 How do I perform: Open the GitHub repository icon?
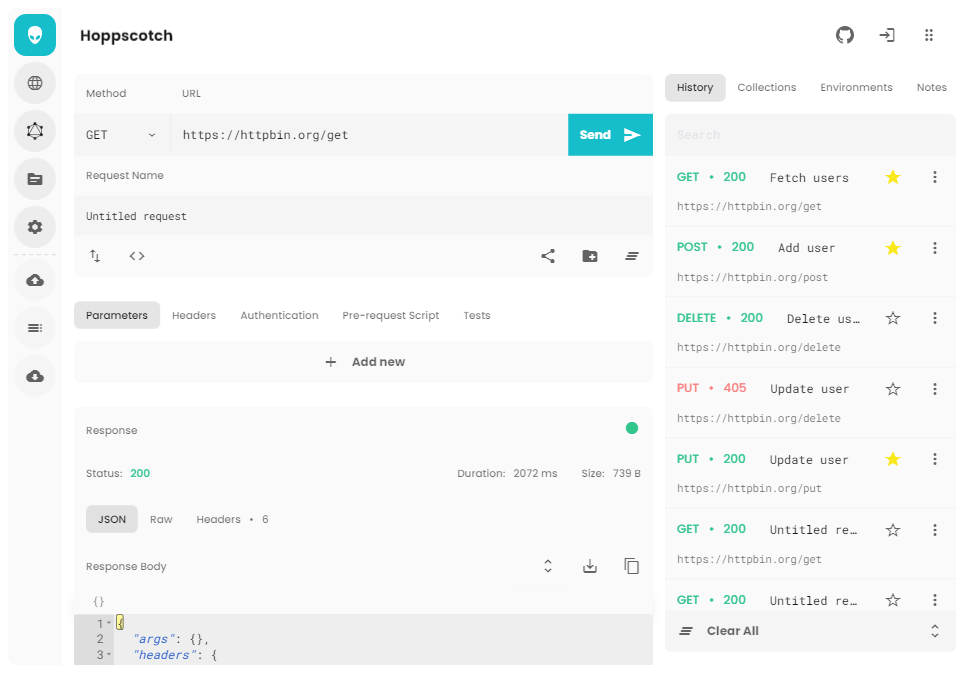[x=845, y=35]
